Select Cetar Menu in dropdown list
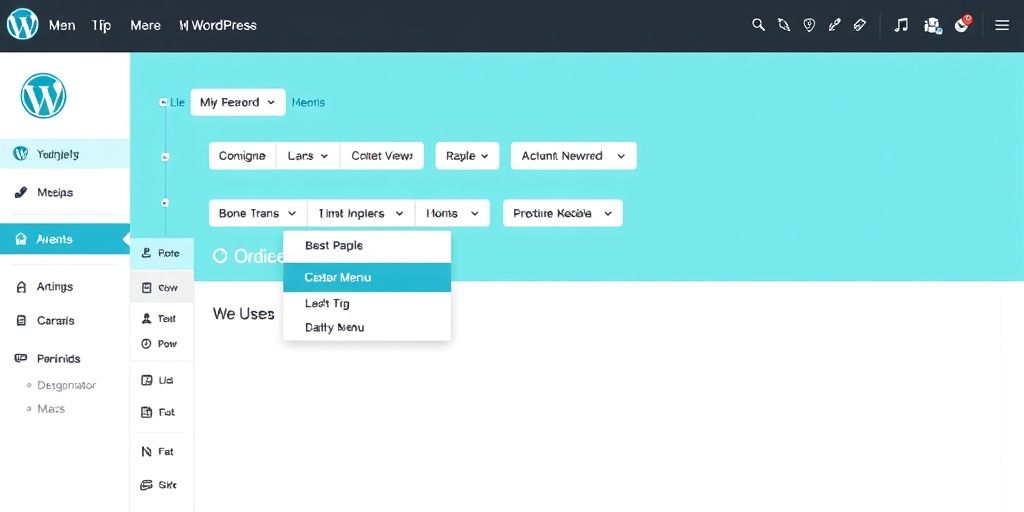The width and height of the screenshot is (1024, 512). tap(367, 277)
